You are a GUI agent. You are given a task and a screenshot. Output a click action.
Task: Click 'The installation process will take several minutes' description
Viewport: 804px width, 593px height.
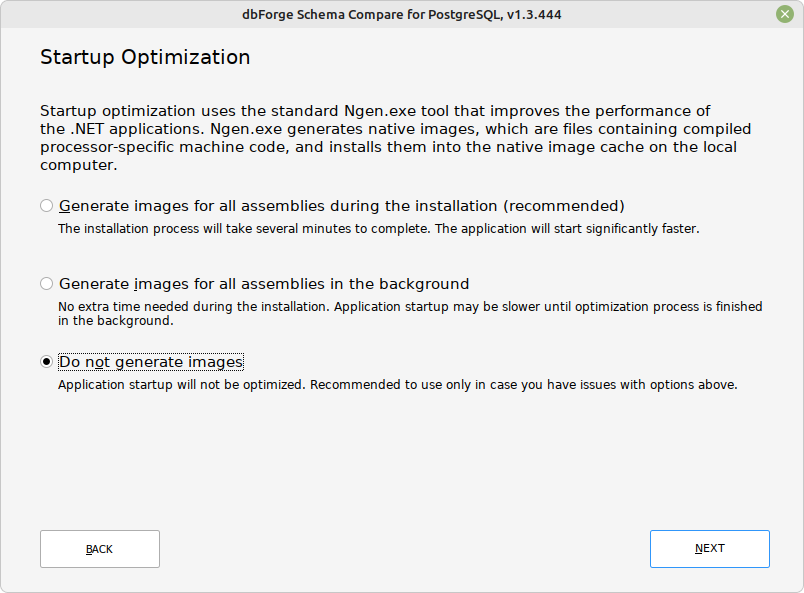pos(378,228)
